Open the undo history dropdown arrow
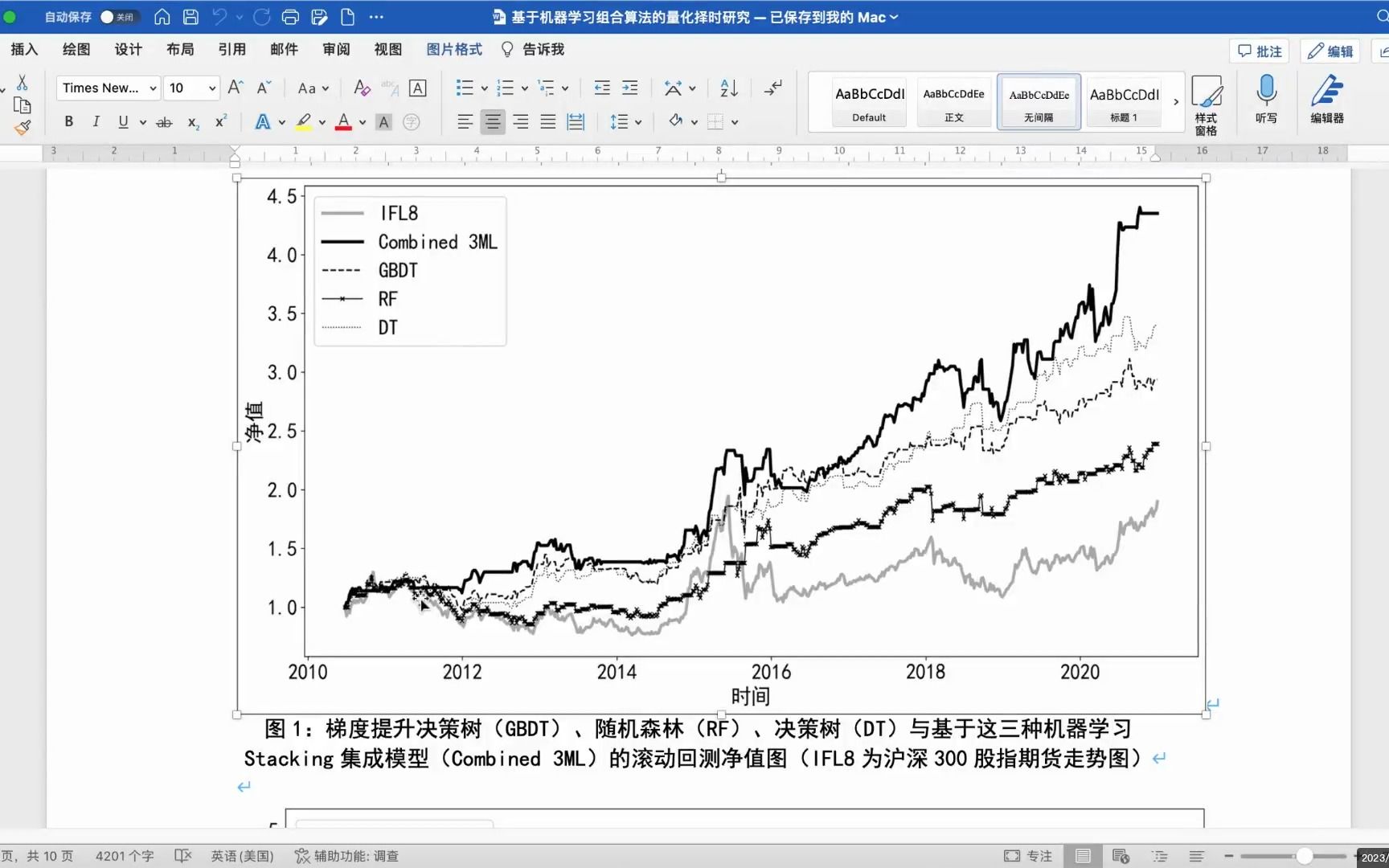 coord(239,17)
